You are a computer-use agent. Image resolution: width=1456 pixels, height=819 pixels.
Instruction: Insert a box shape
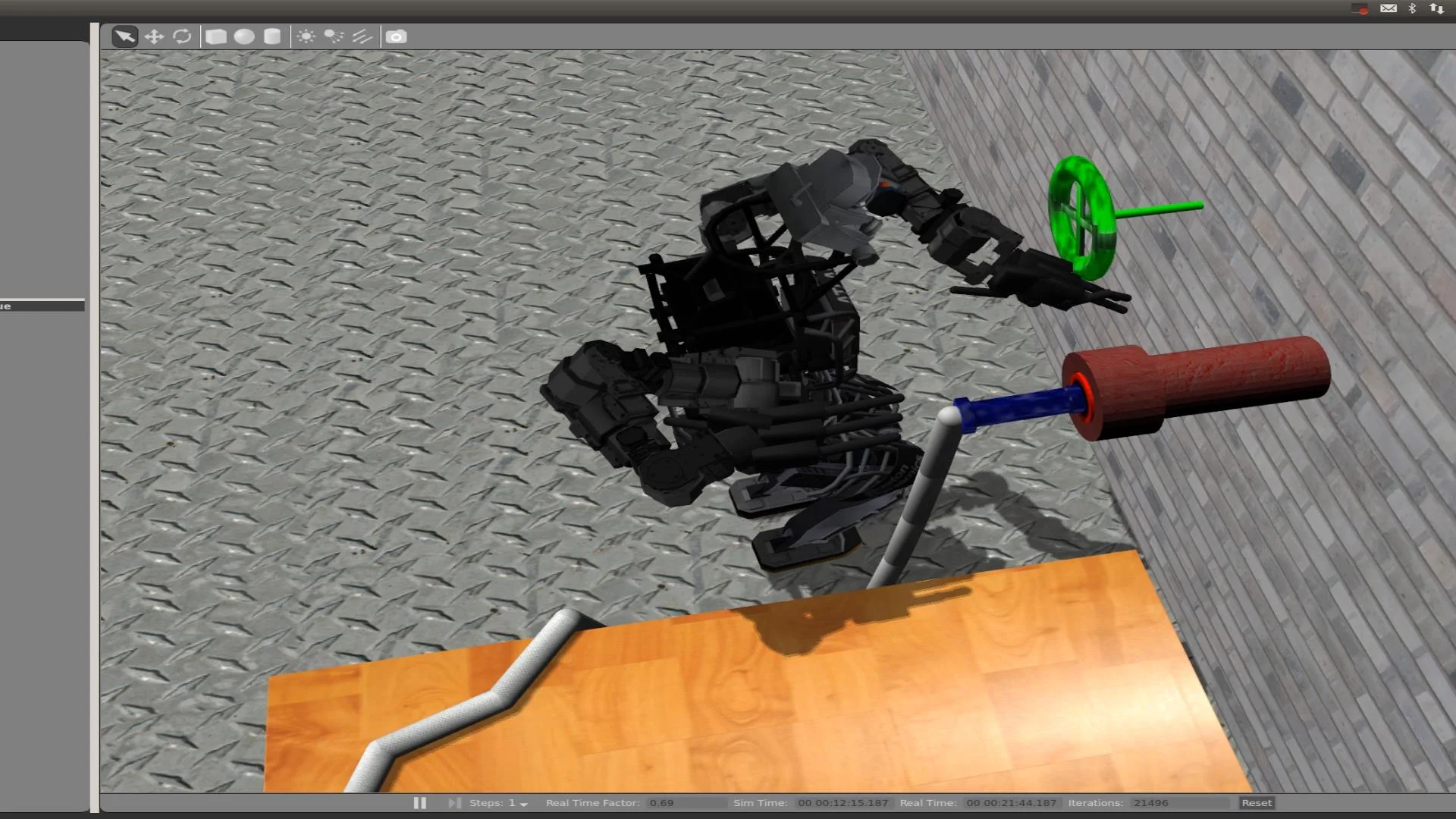point(216,36)
